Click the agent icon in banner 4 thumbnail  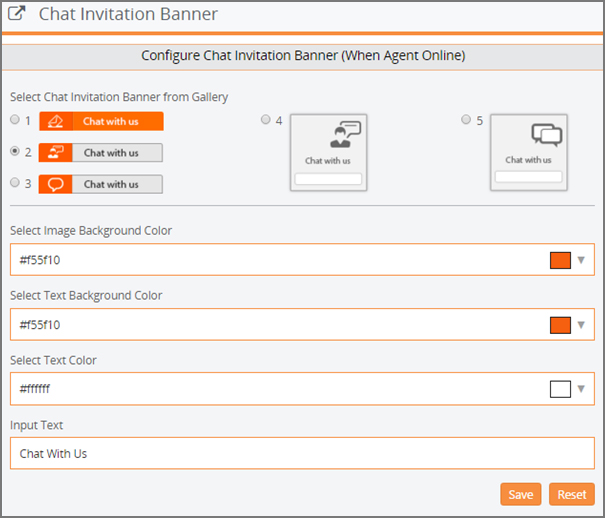pos(345,135)
